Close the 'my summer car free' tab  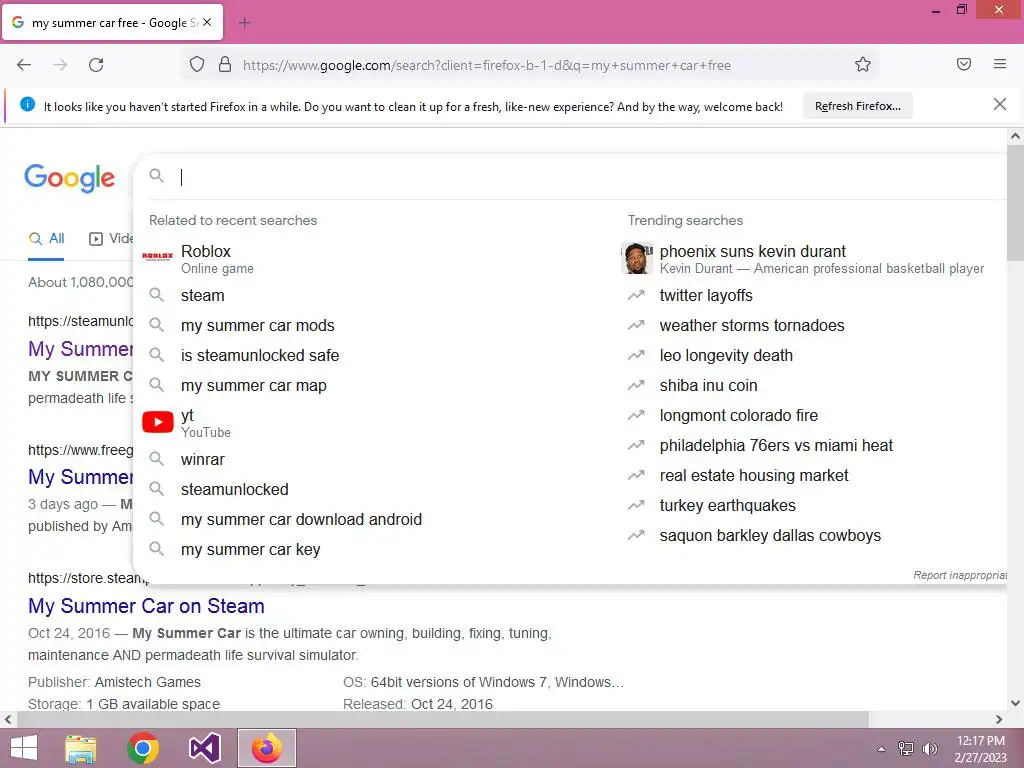click(x=207, y=22)
